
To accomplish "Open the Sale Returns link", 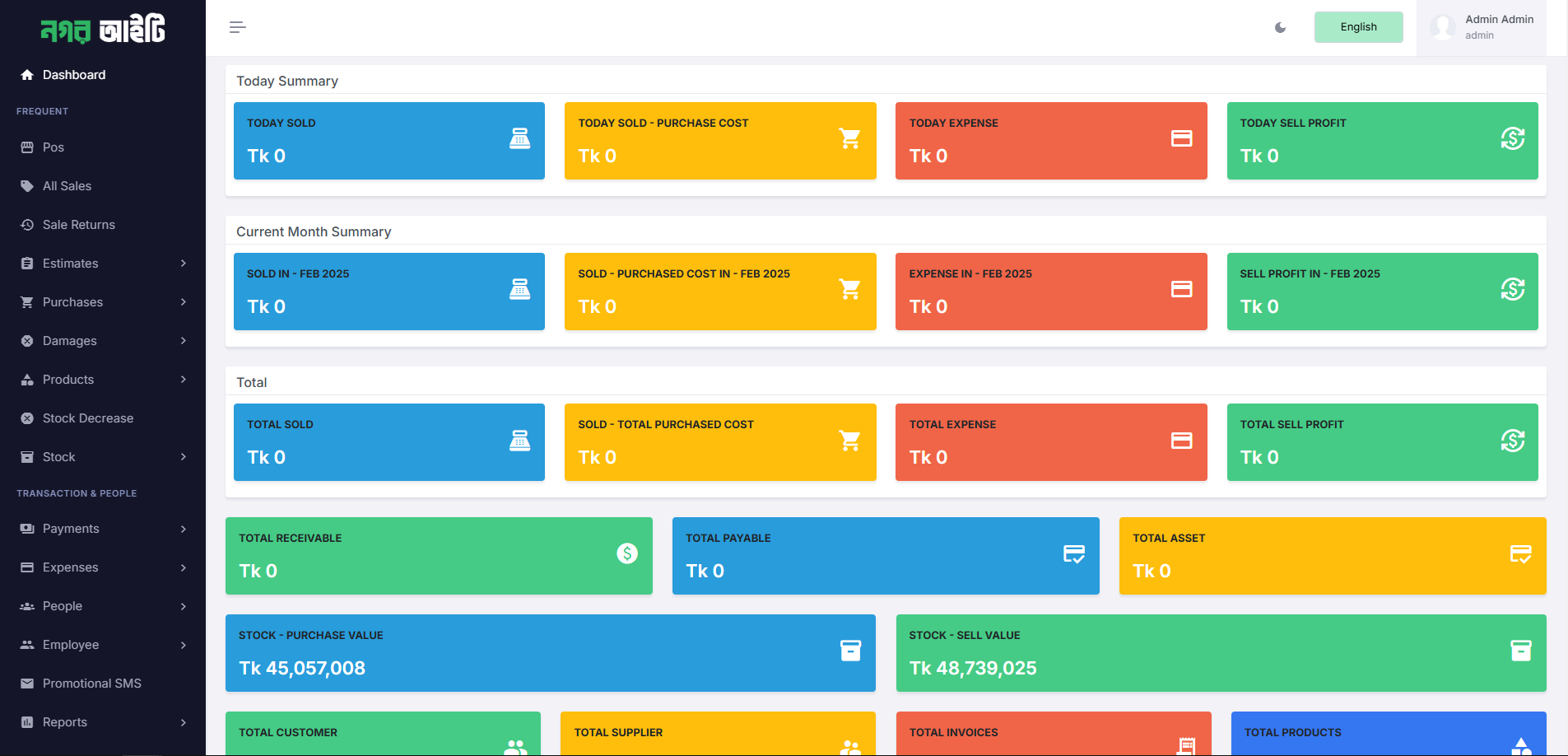I will (x=78, y=225).
